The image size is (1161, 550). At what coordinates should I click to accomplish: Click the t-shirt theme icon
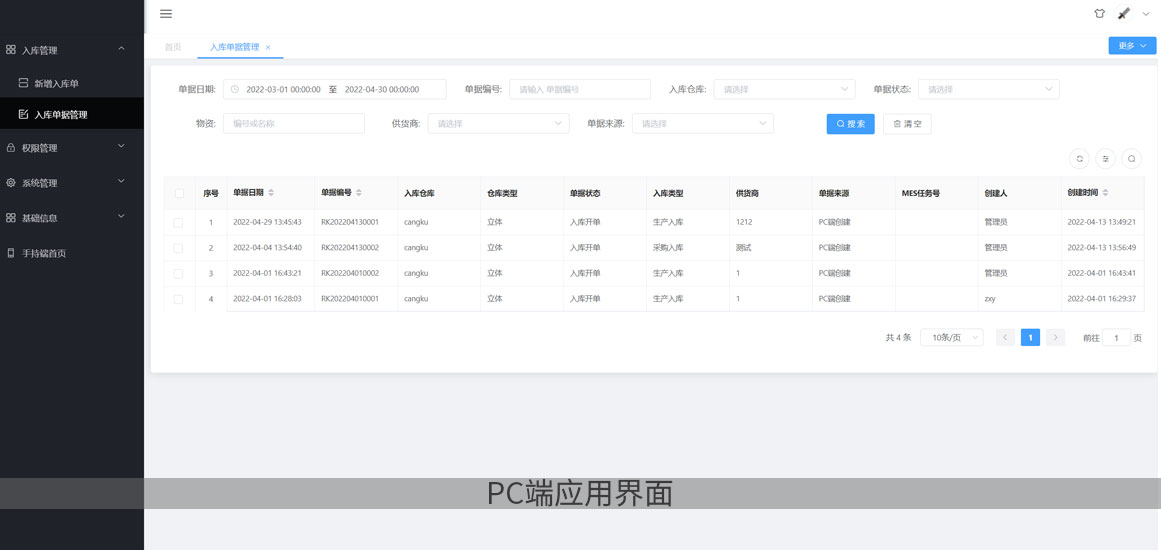point(1100,14)
